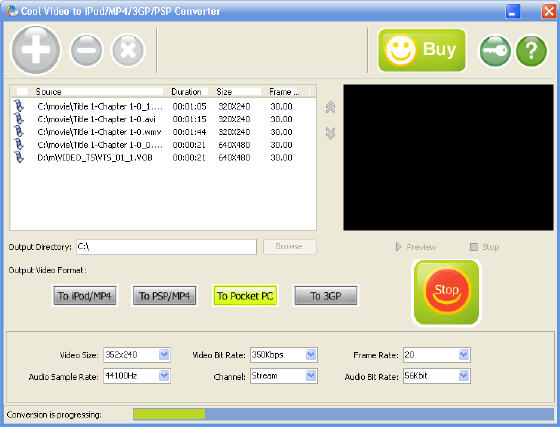The height and width of the screenshot is (427, 560).
Task: Click Output Directory input field
Action: point(166,247)
